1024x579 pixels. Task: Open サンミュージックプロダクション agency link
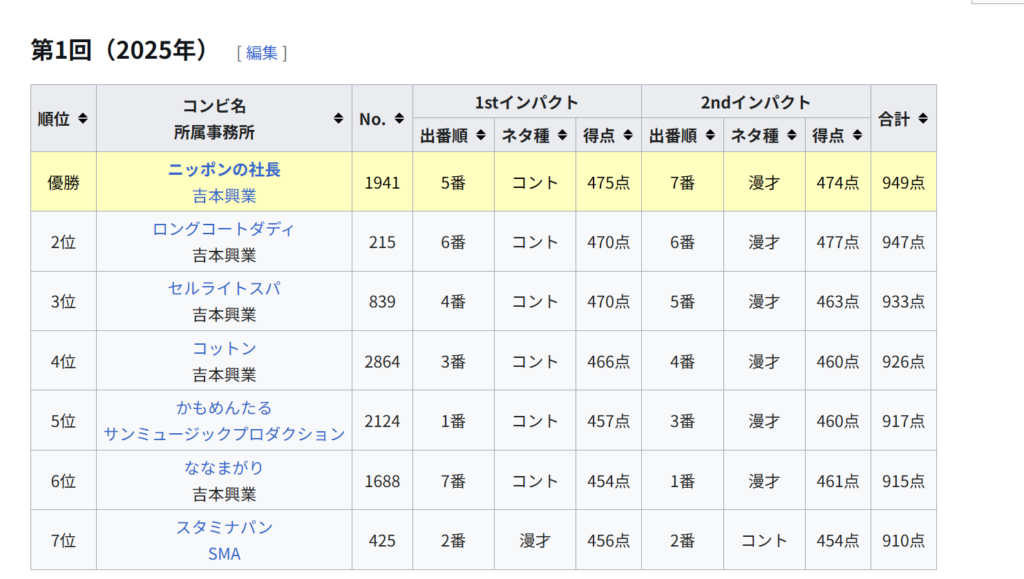(224, 434)
